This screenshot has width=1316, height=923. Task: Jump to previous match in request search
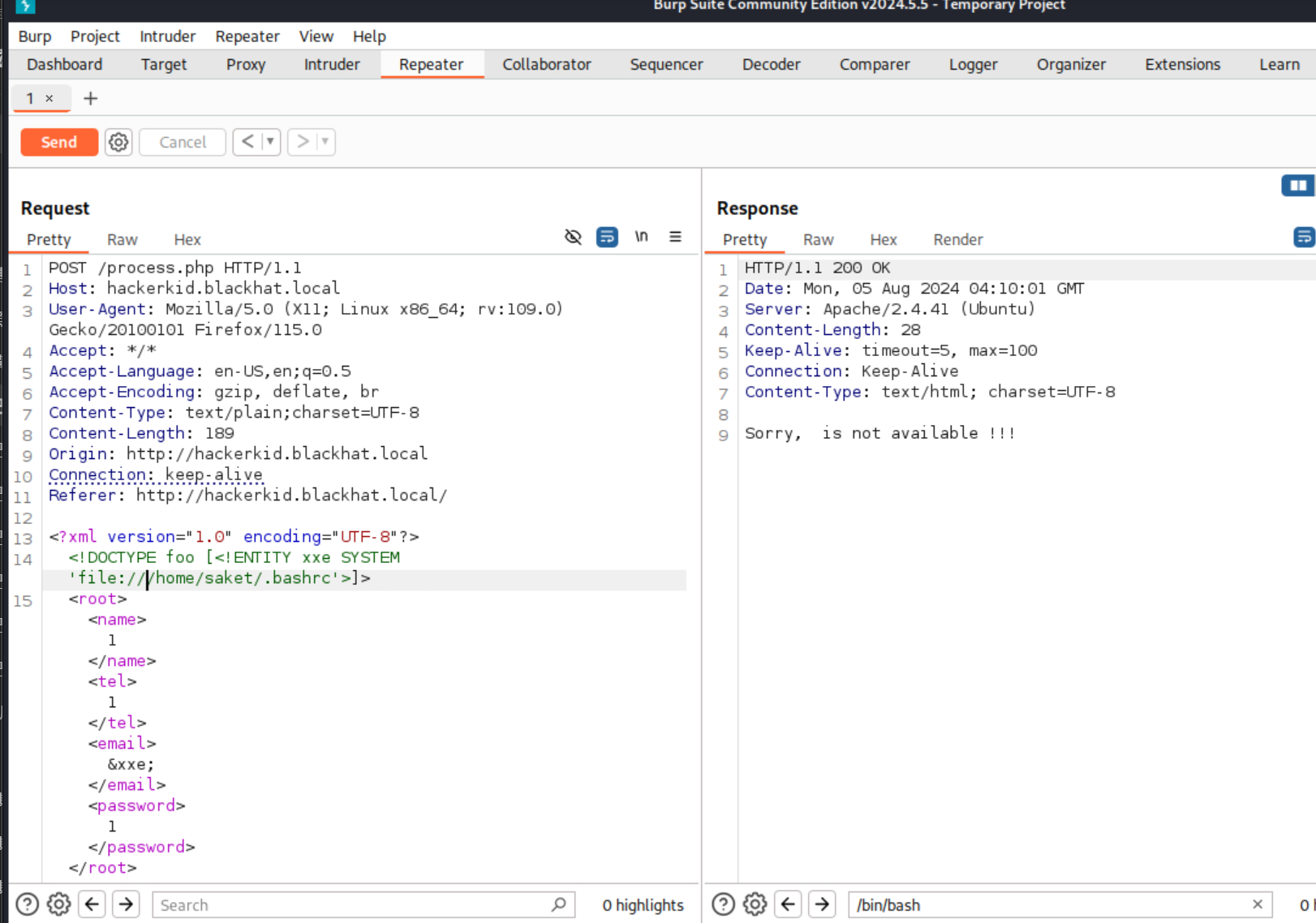coord(92,904)
